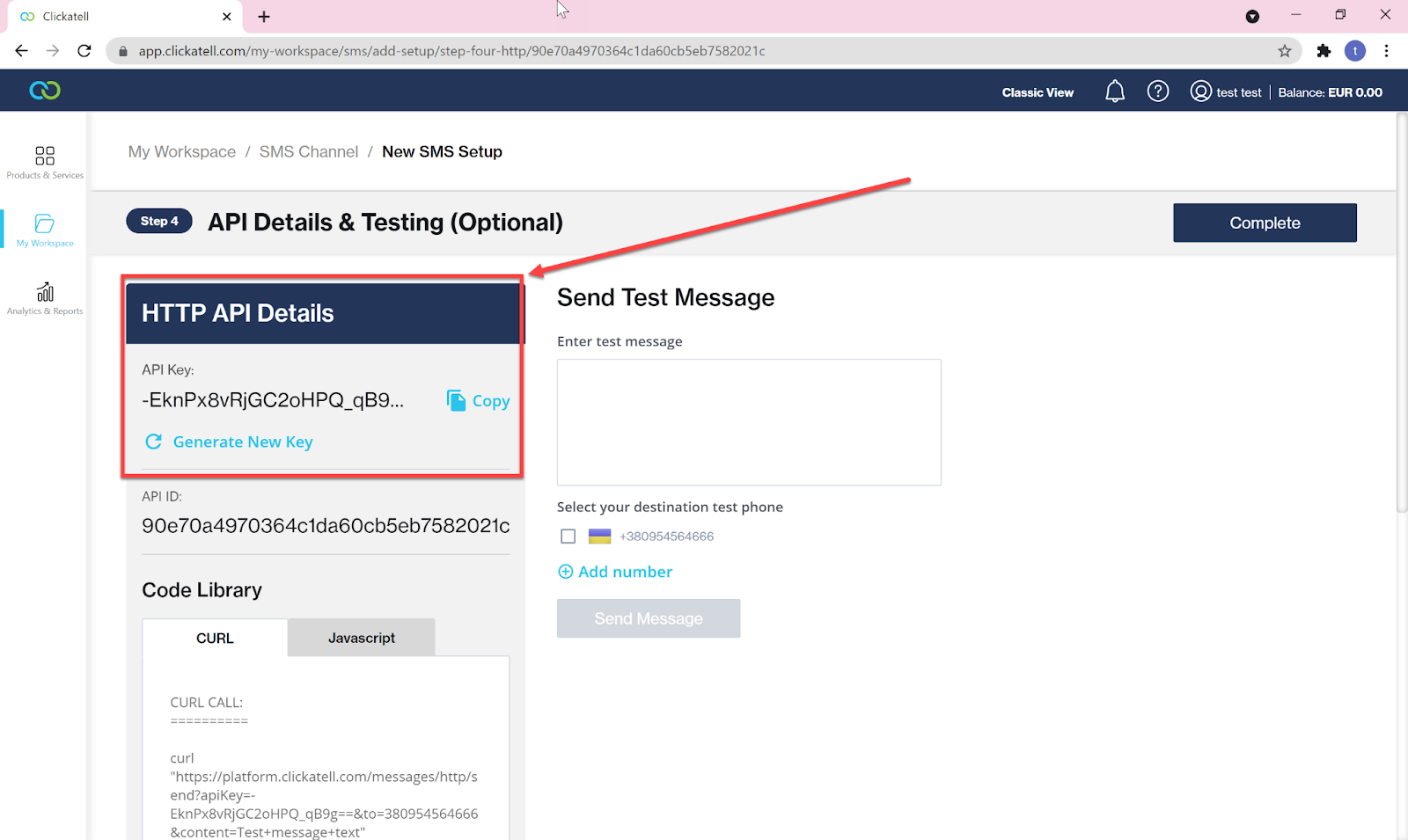This screenshot has height=840, width=1408.
Task: Switch to CURL code tab
Action: [215, 638]
